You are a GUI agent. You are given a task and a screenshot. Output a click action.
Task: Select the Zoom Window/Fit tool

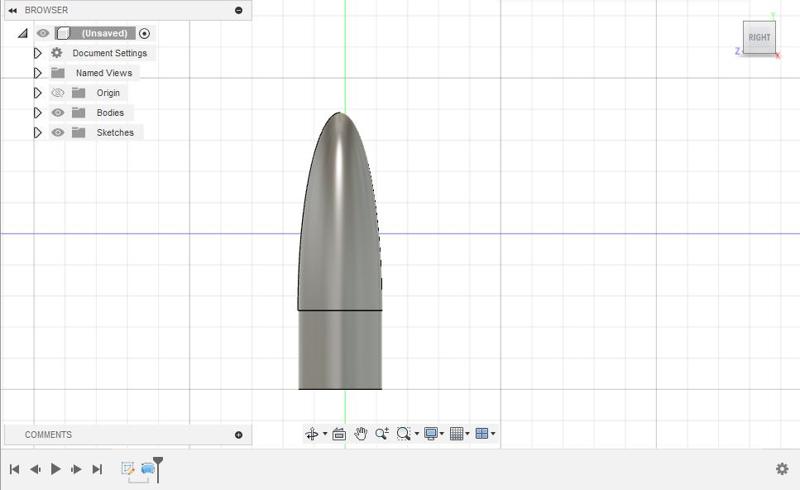[x=403, y=434]
